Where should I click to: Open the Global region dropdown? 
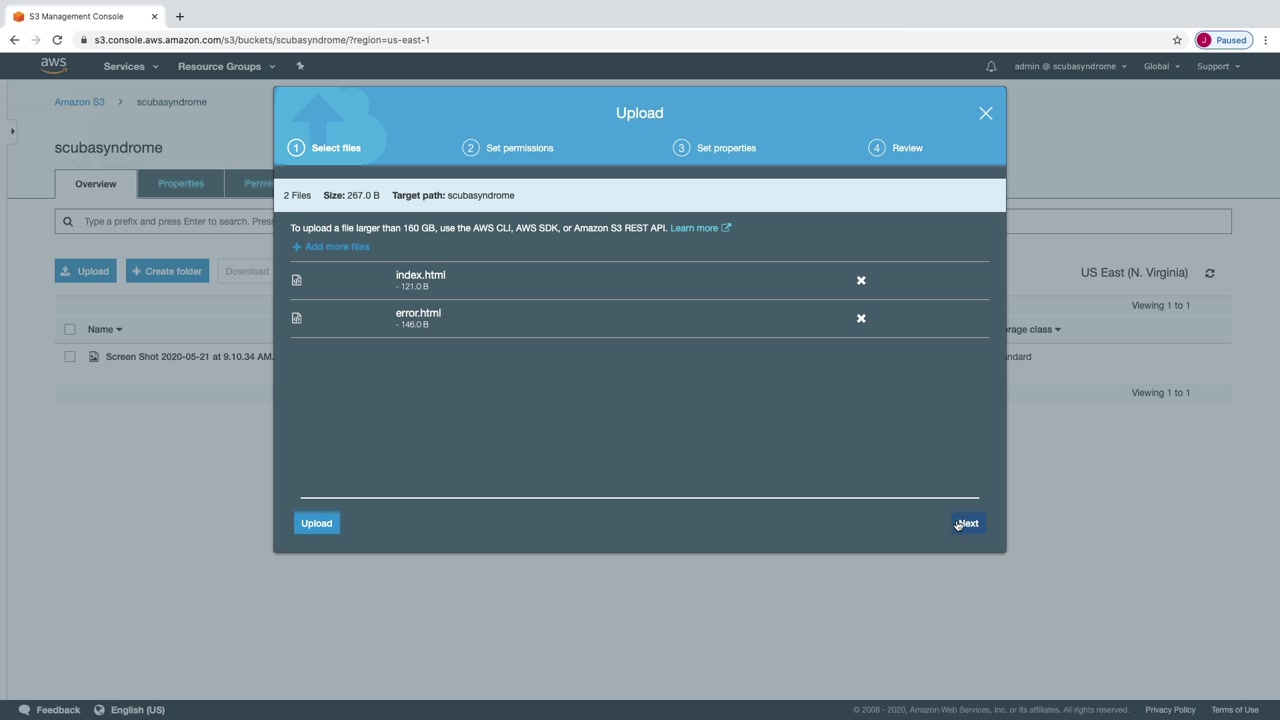click(1162, 66)
